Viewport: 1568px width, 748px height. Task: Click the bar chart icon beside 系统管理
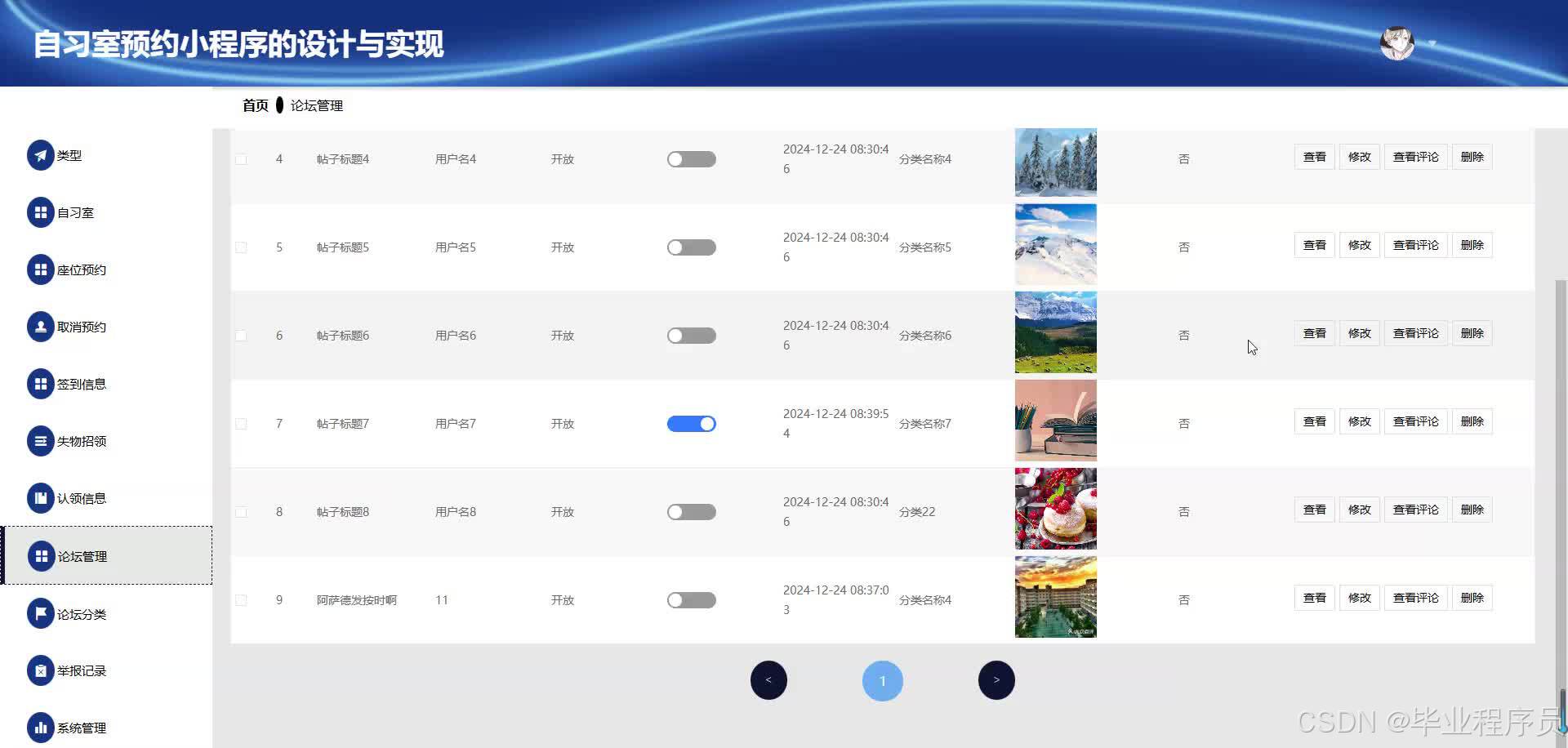pyautogui.click(x=41, y=728)
